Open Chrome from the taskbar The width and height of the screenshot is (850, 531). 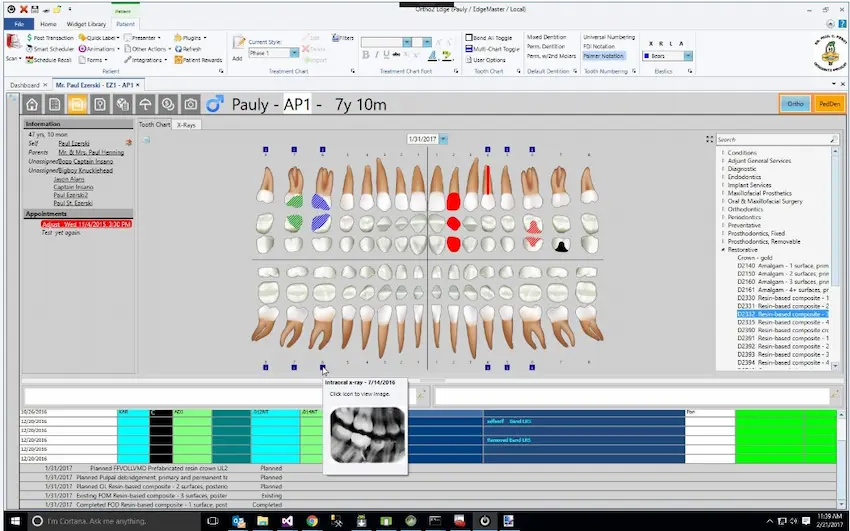tap(312, 521)
